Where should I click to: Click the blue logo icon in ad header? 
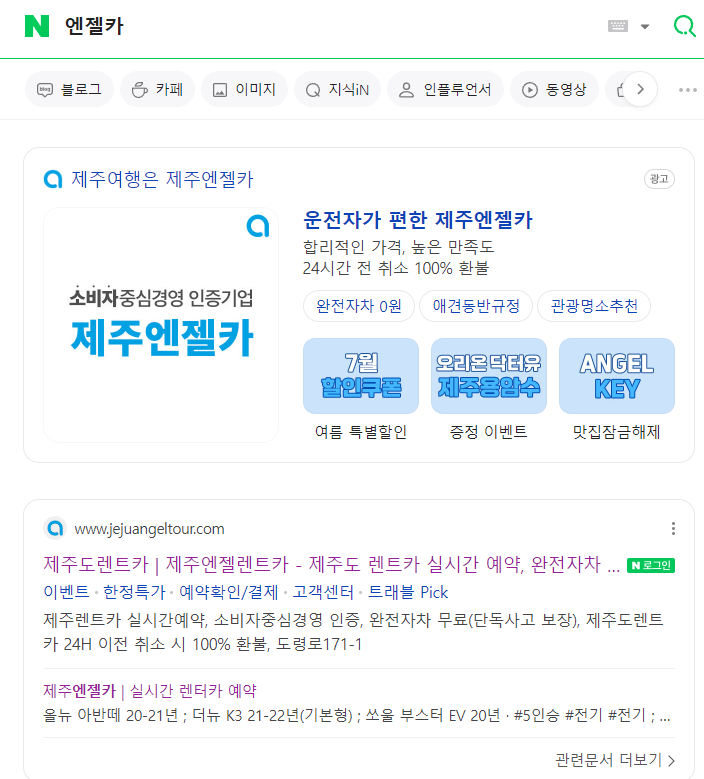[53, 179]
